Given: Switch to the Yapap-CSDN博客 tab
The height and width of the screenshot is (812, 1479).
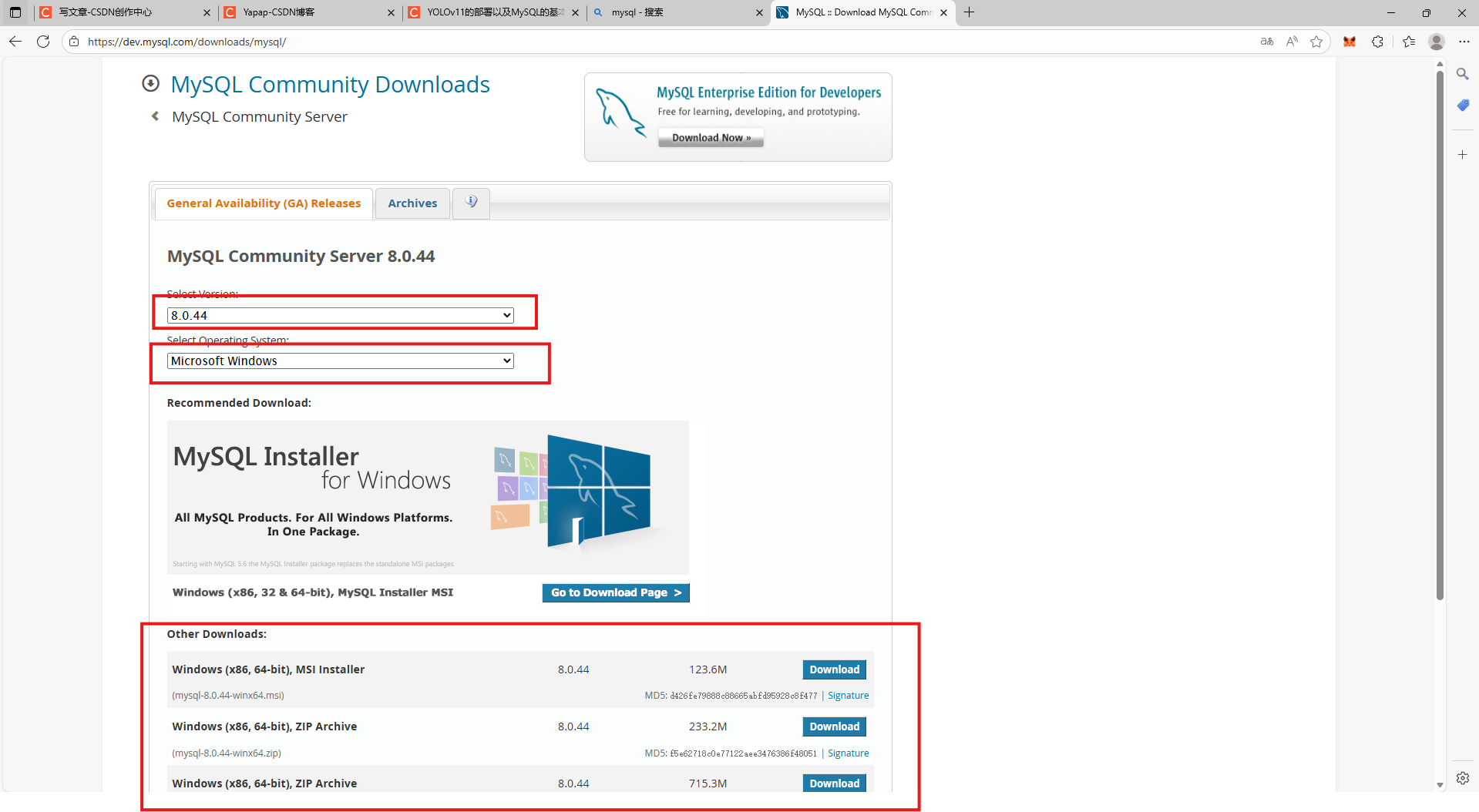Looking at the screenshot, I should [x=308, y=12].
